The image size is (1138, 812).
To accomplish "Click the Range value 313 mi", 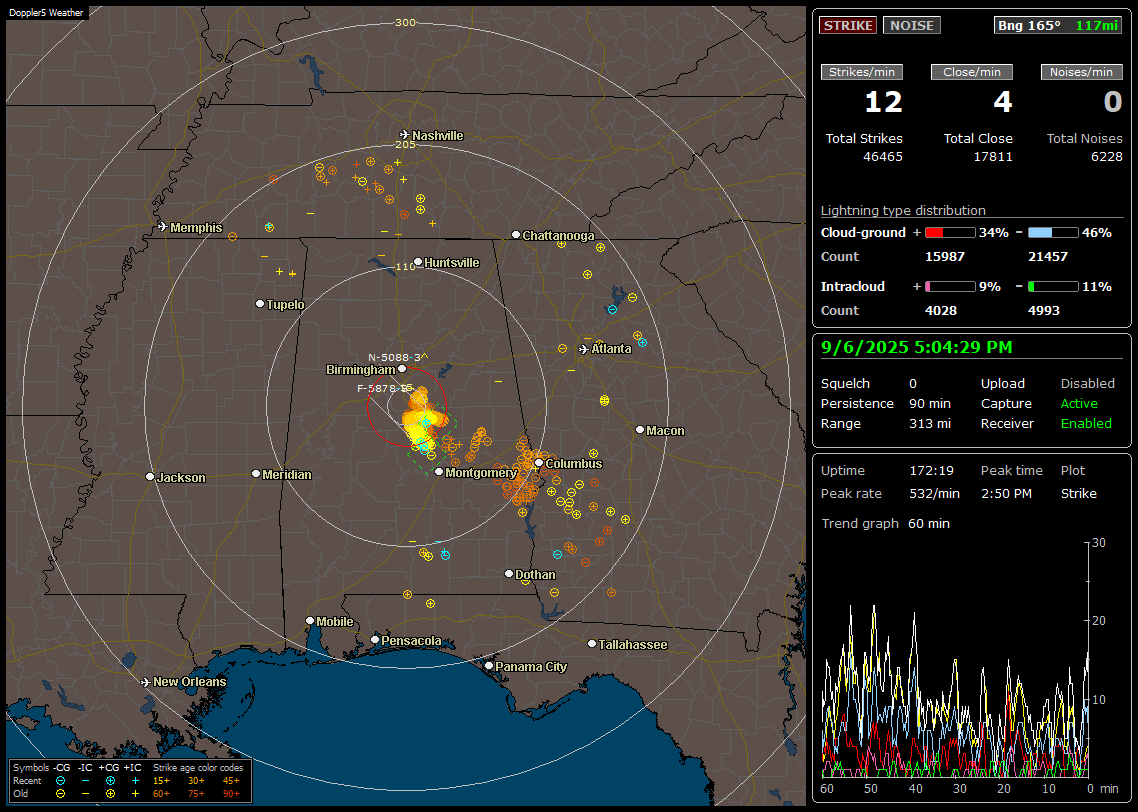I will (x=930, y=424).
